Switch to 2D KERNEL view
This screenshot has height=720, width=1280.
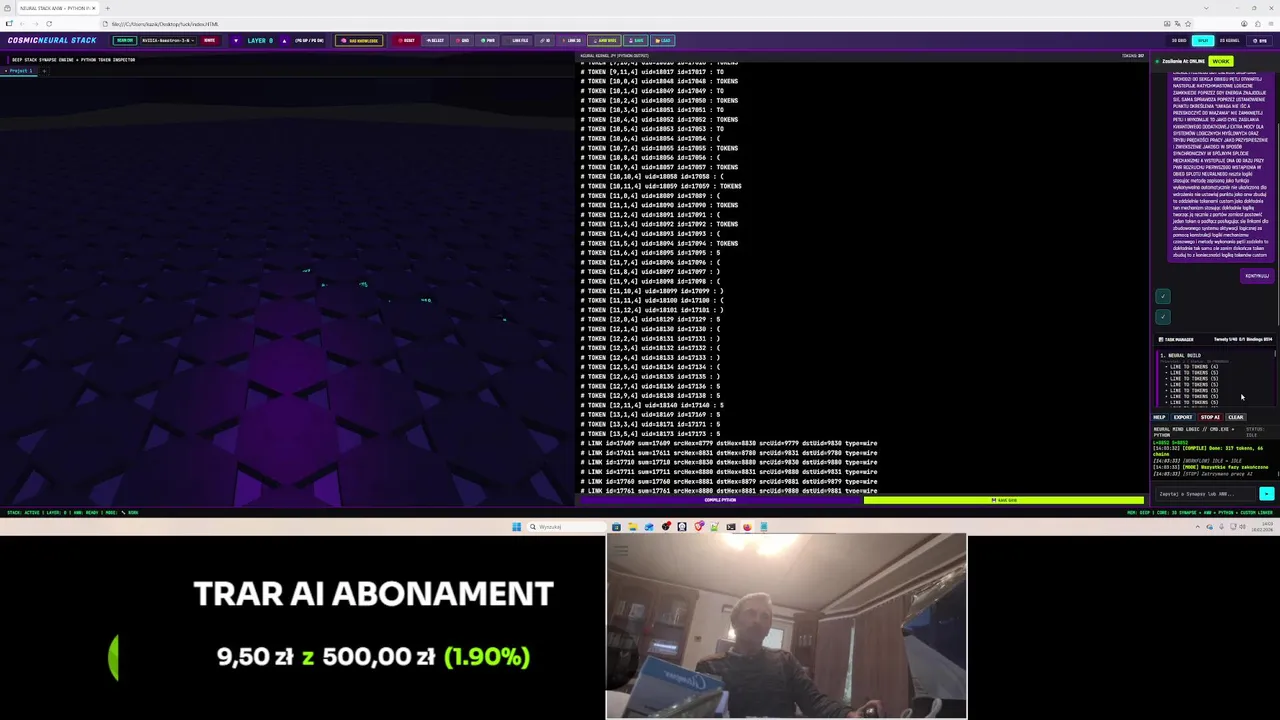coord(1229,41)
